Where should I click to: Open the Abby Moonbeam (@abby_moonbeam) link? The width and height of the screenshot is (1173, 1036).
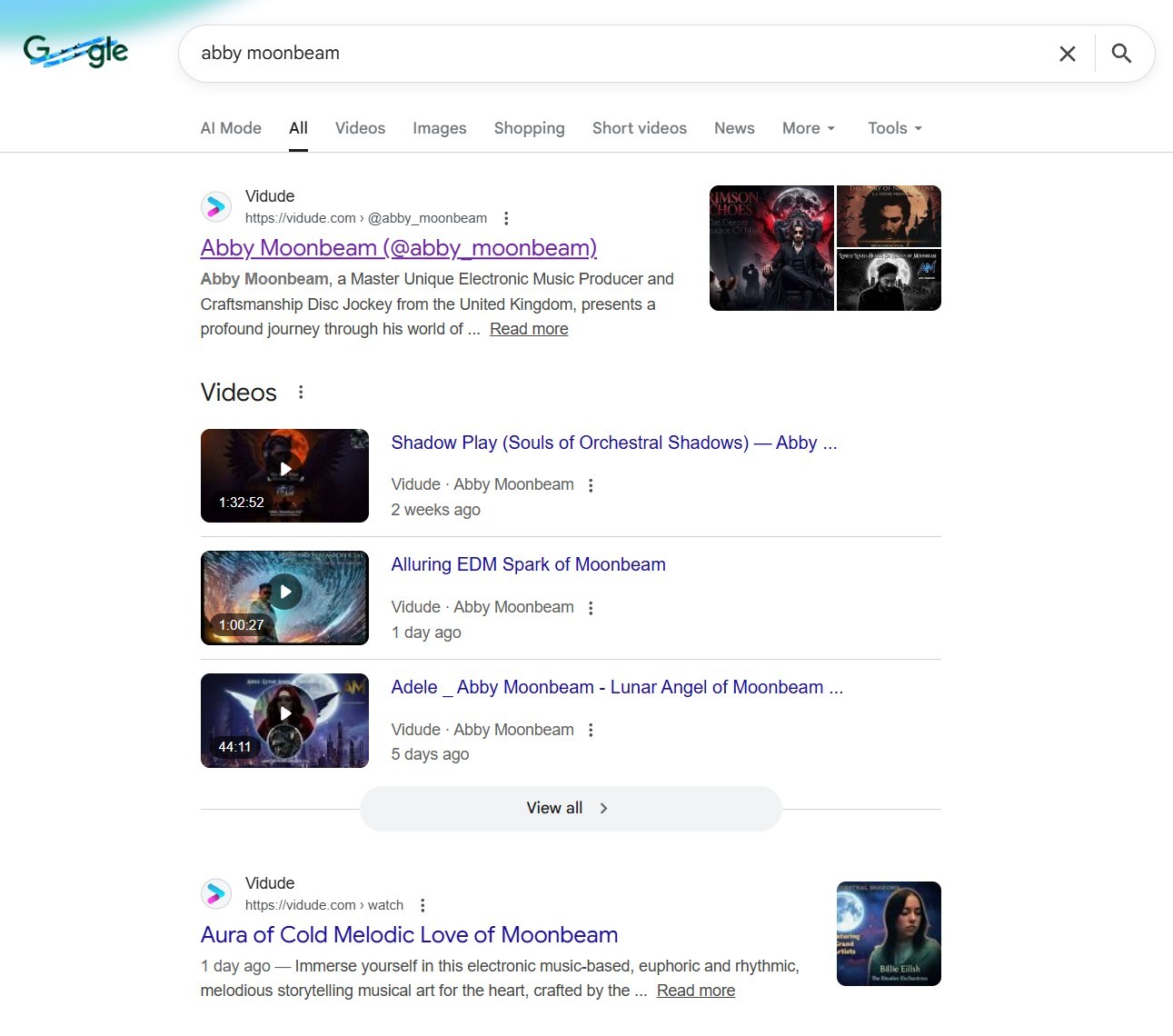[399, 247]
